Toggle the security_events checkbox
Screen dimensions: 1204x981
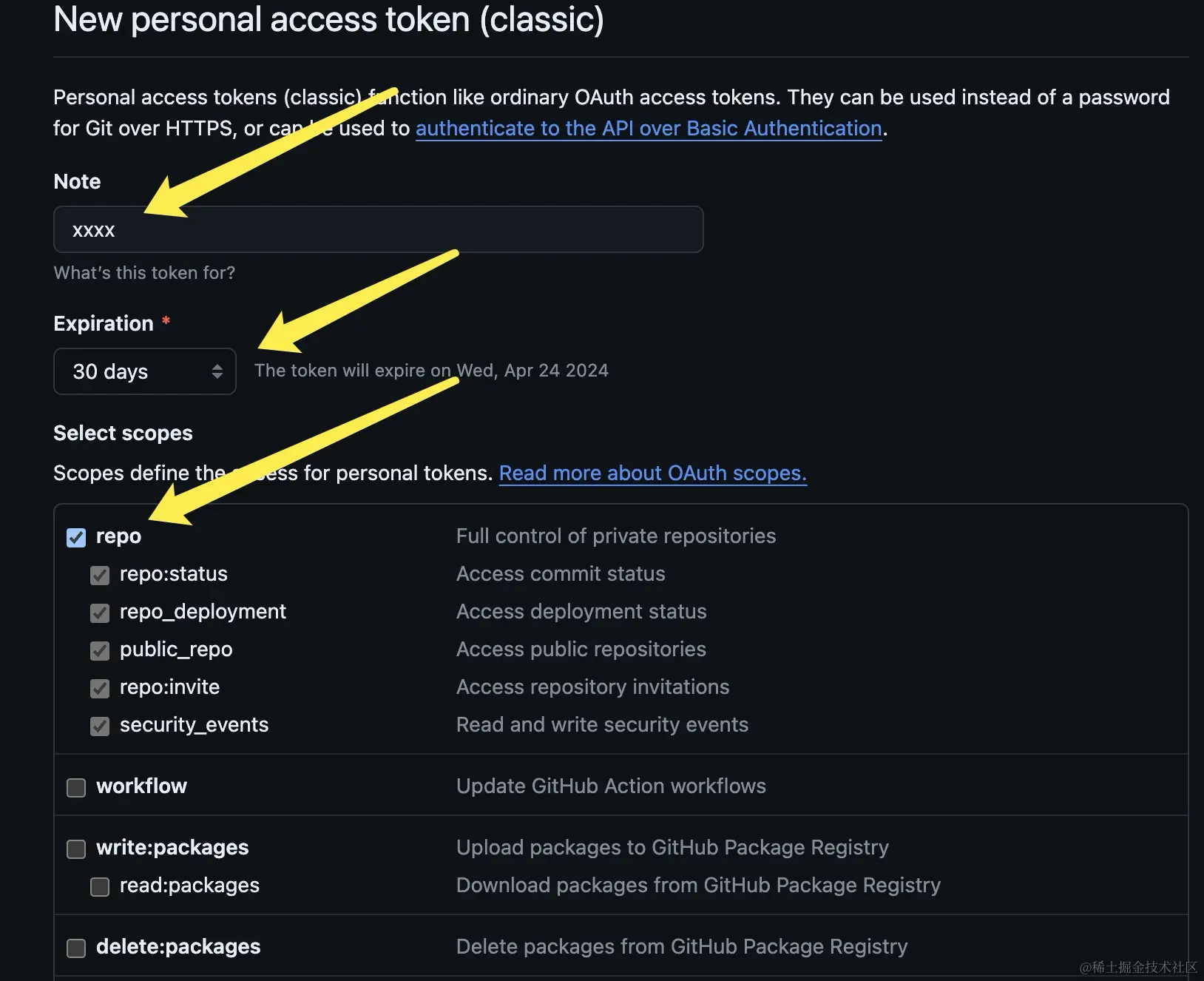pos(100,726)
